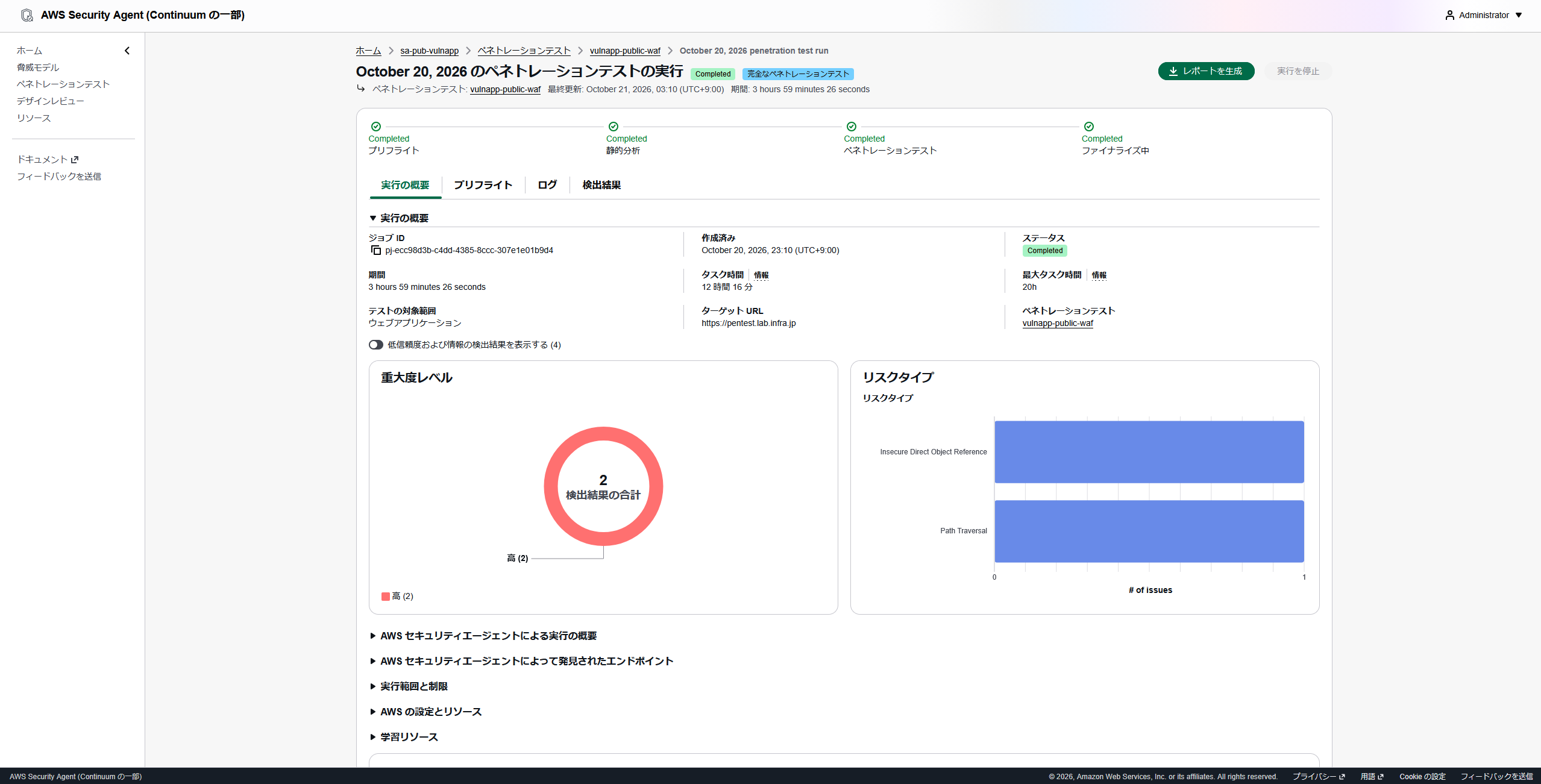Viewport: 1541px width, 784px height.
Task: Click the ファイナライズ中 step check icon
Action: [x=1089, y=127]
